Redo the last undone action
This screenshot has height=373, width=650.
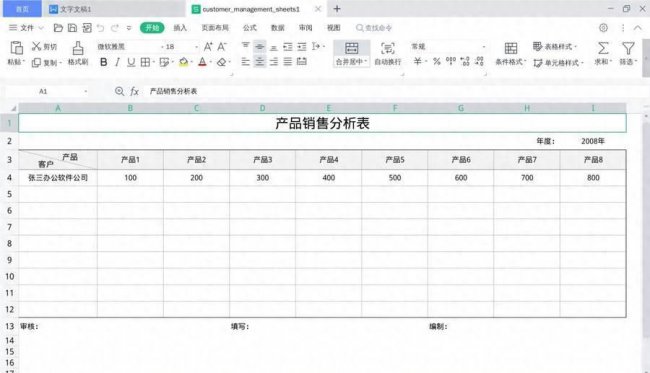[115, 28]
